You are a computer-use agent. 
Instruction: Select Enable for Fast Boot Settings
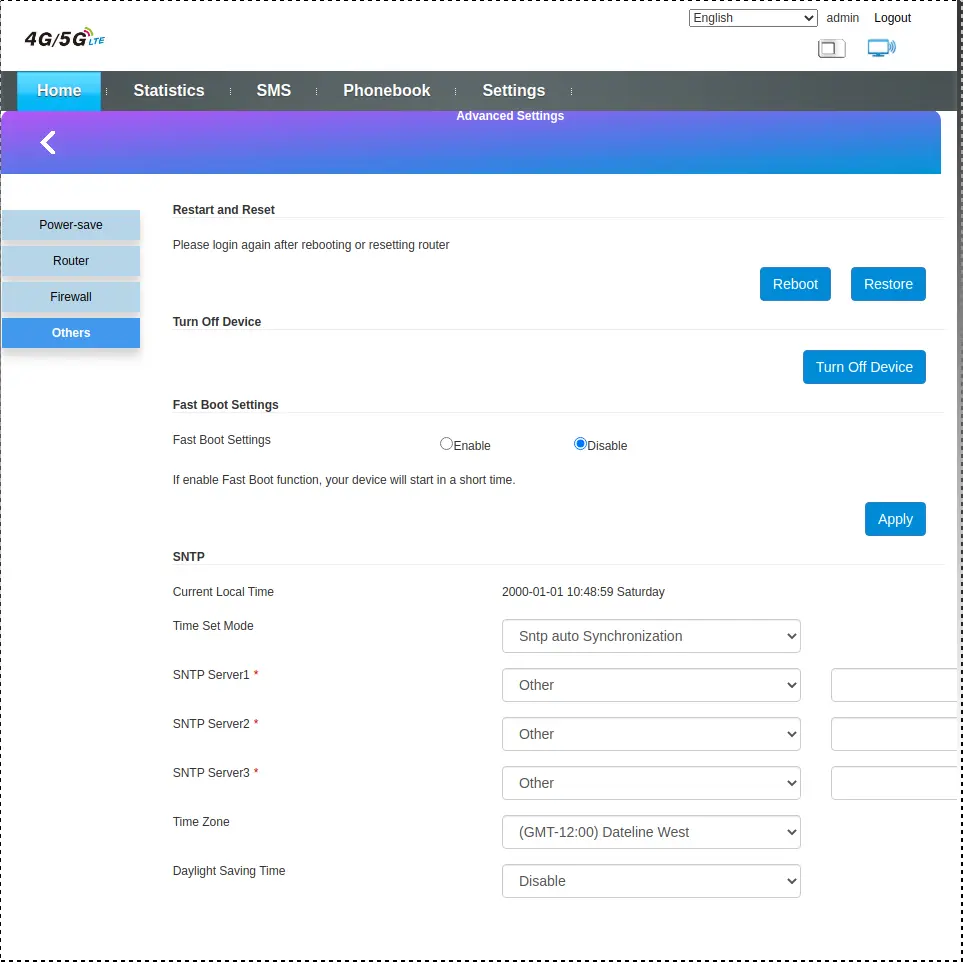[447, 444]
